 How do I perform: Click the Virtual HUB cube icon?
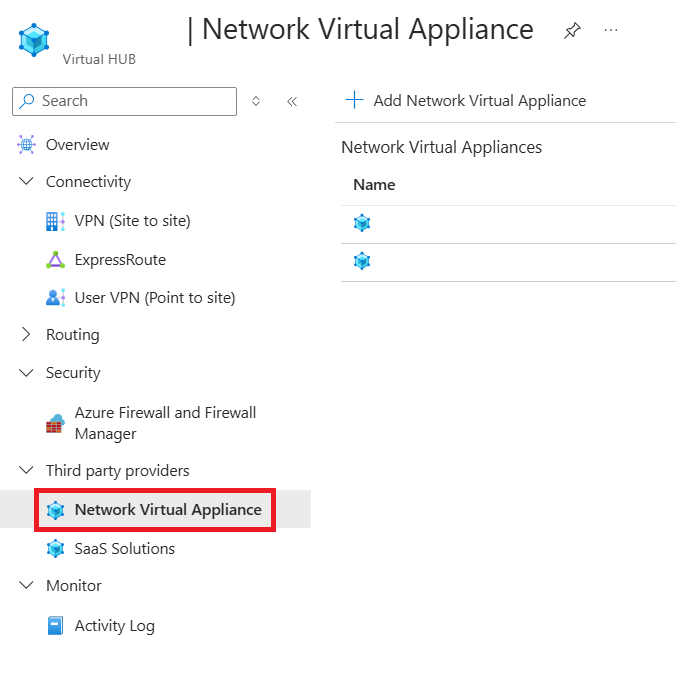click(x=34, y=40)
